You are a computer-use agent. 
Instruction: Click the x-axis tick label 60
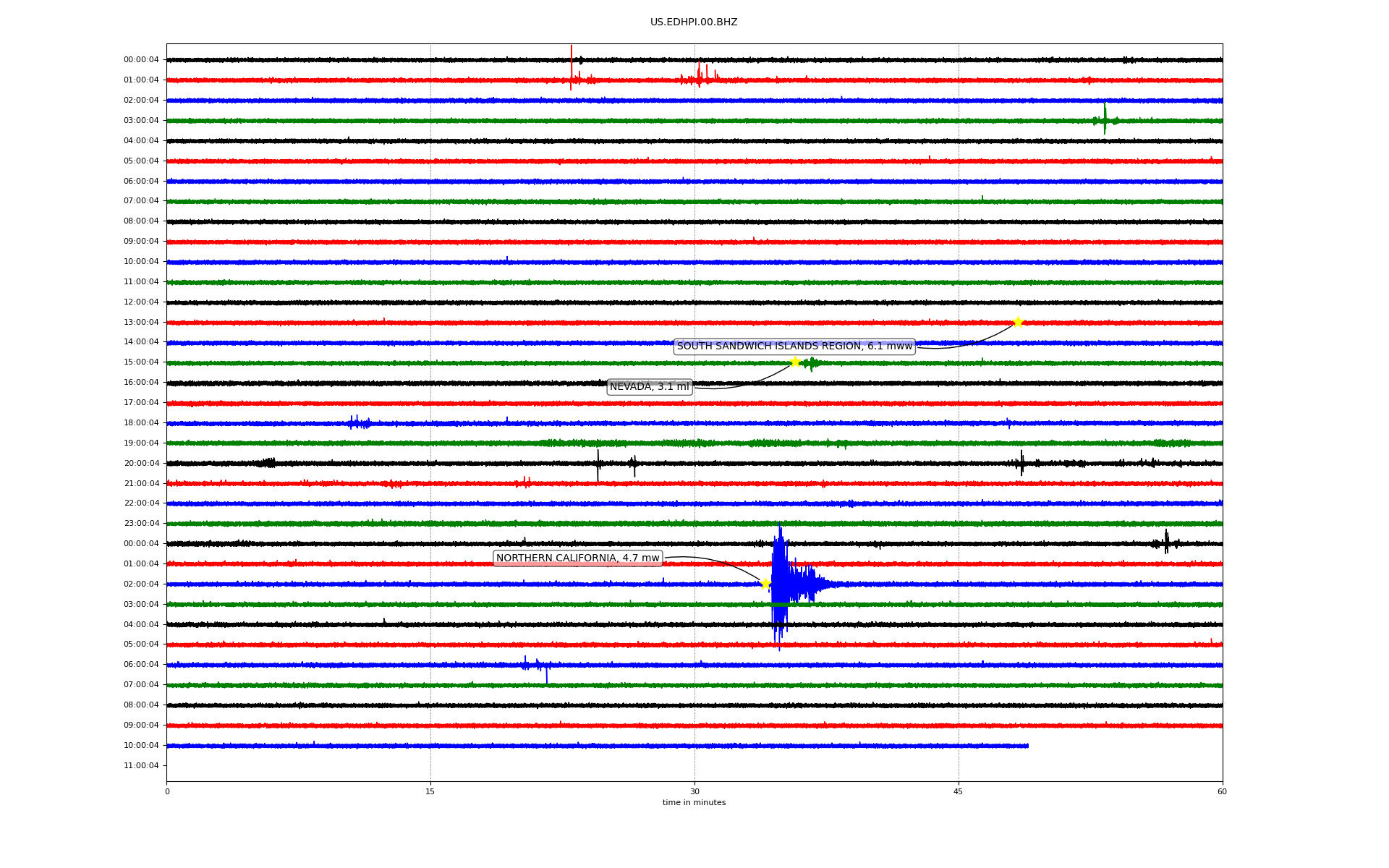pos(1222,791)
